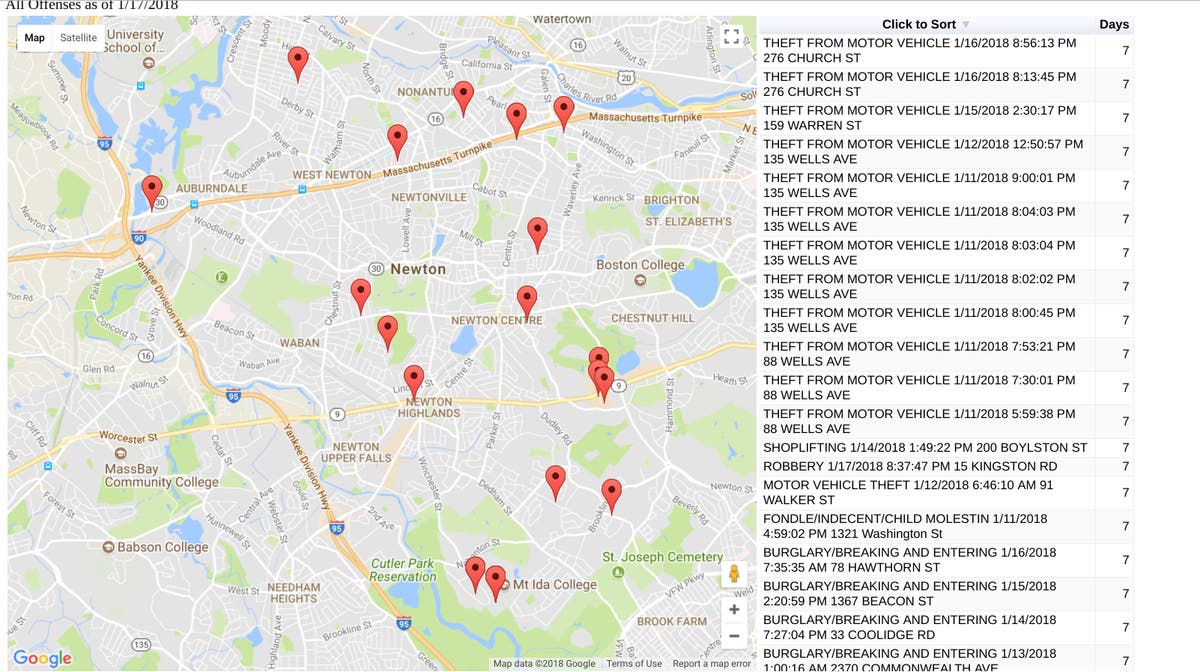Click the Street View pegman icon
This screenshot has height=672, width=1200.
coord(734,574)
